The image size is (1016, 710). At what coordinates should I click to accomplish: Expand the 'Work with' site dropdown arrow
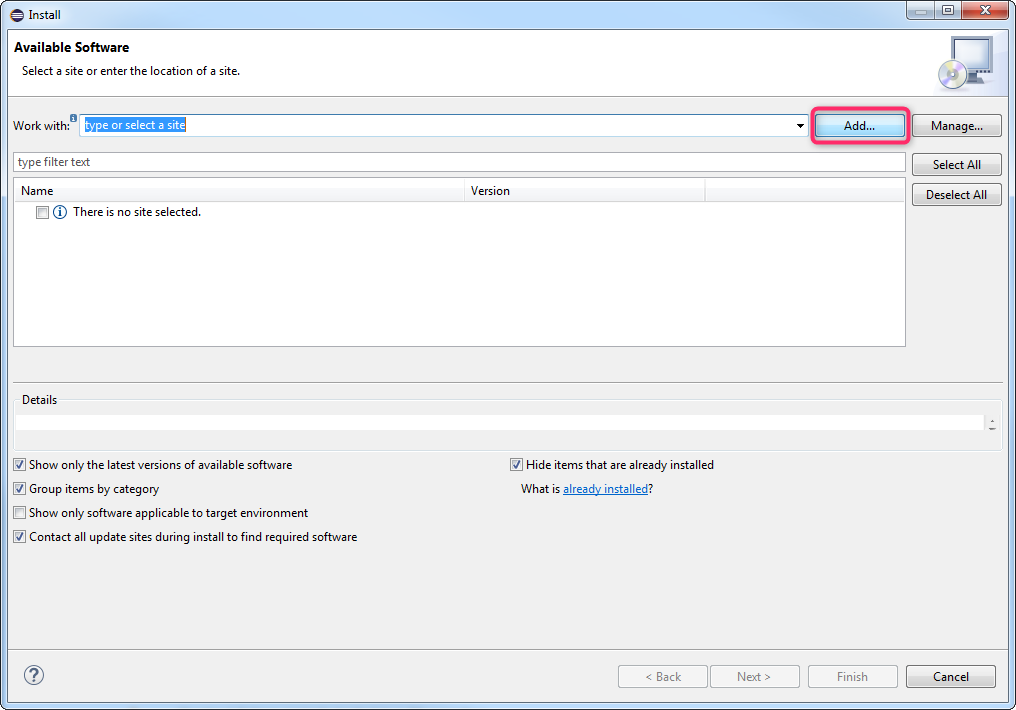(800, 126)
